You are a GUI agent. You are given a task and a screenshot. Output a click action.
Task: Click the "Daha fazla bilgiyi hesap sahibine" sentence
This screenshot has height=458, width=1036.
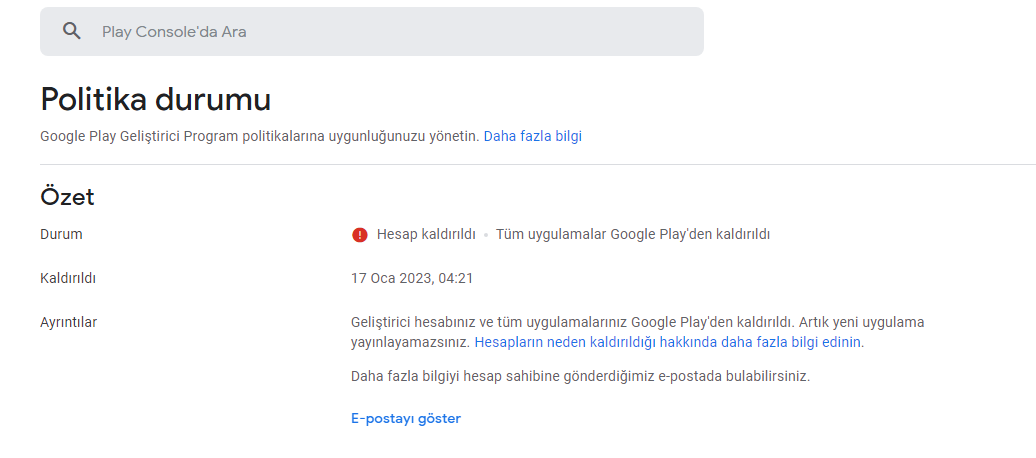580,377
